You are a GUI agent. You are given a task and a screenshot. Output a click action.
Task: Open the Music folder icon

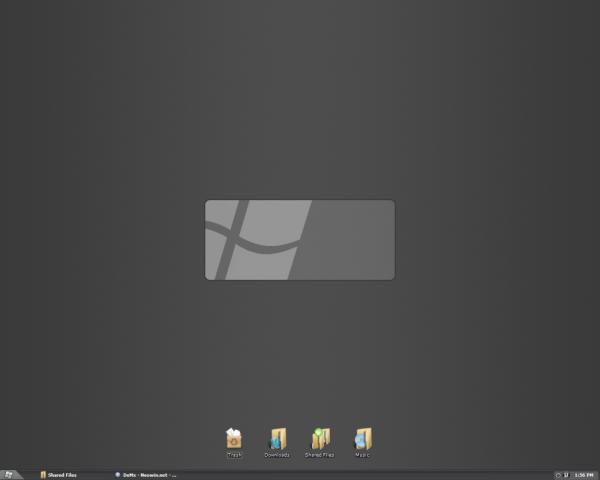tap(363, 439)
